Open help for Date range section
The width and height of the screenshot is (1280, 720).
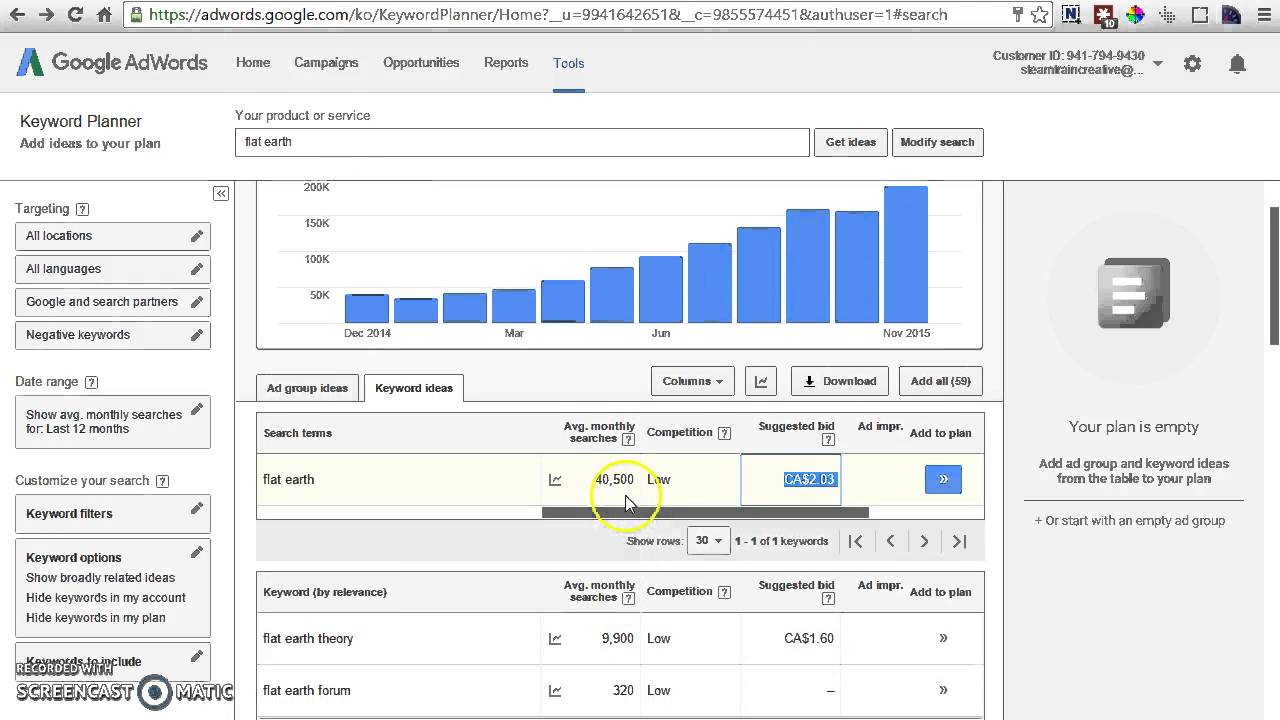point(91,382)
